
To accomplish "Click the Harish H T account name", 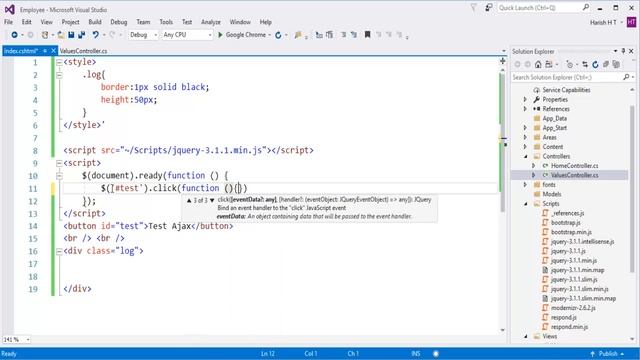I will 603,22.
